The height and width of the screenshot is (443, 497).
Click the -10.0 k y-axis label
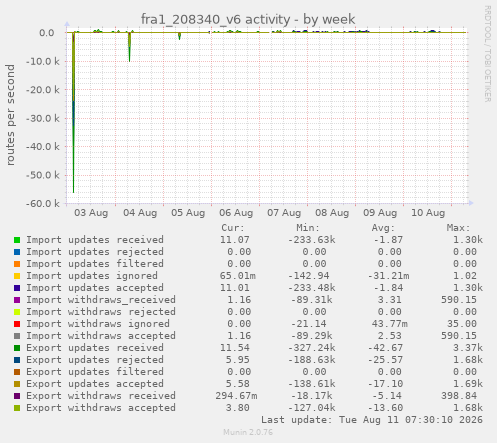tap(43, 62)
